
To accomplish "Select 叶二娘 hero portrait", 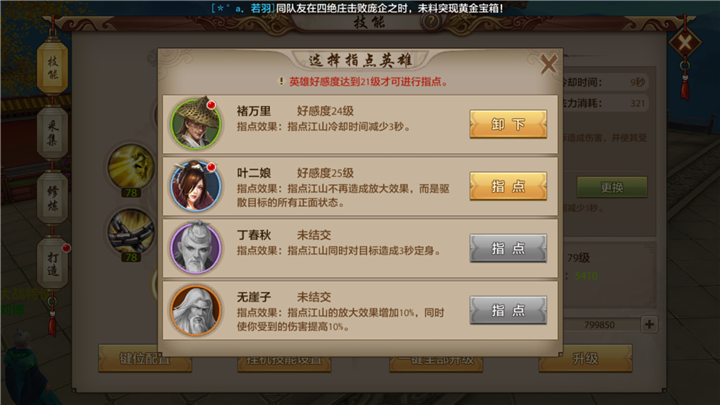I will (x=196, y=186).
